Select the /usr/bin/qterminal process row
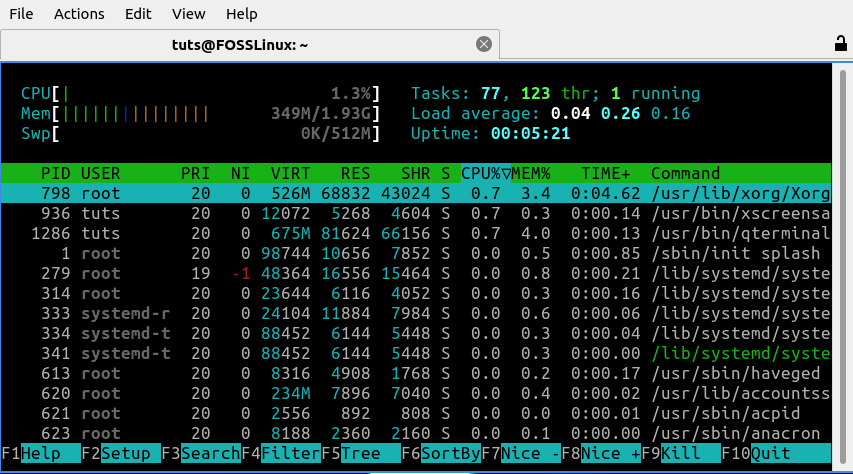 (x=416, y=233)
